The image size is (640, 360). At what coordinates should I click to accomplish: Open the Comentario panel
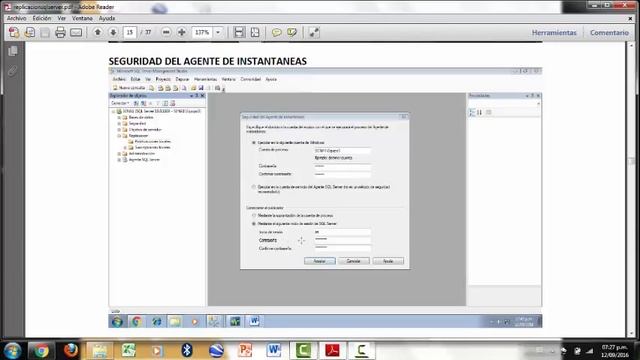pyautogui.click(x=609, y=33)
